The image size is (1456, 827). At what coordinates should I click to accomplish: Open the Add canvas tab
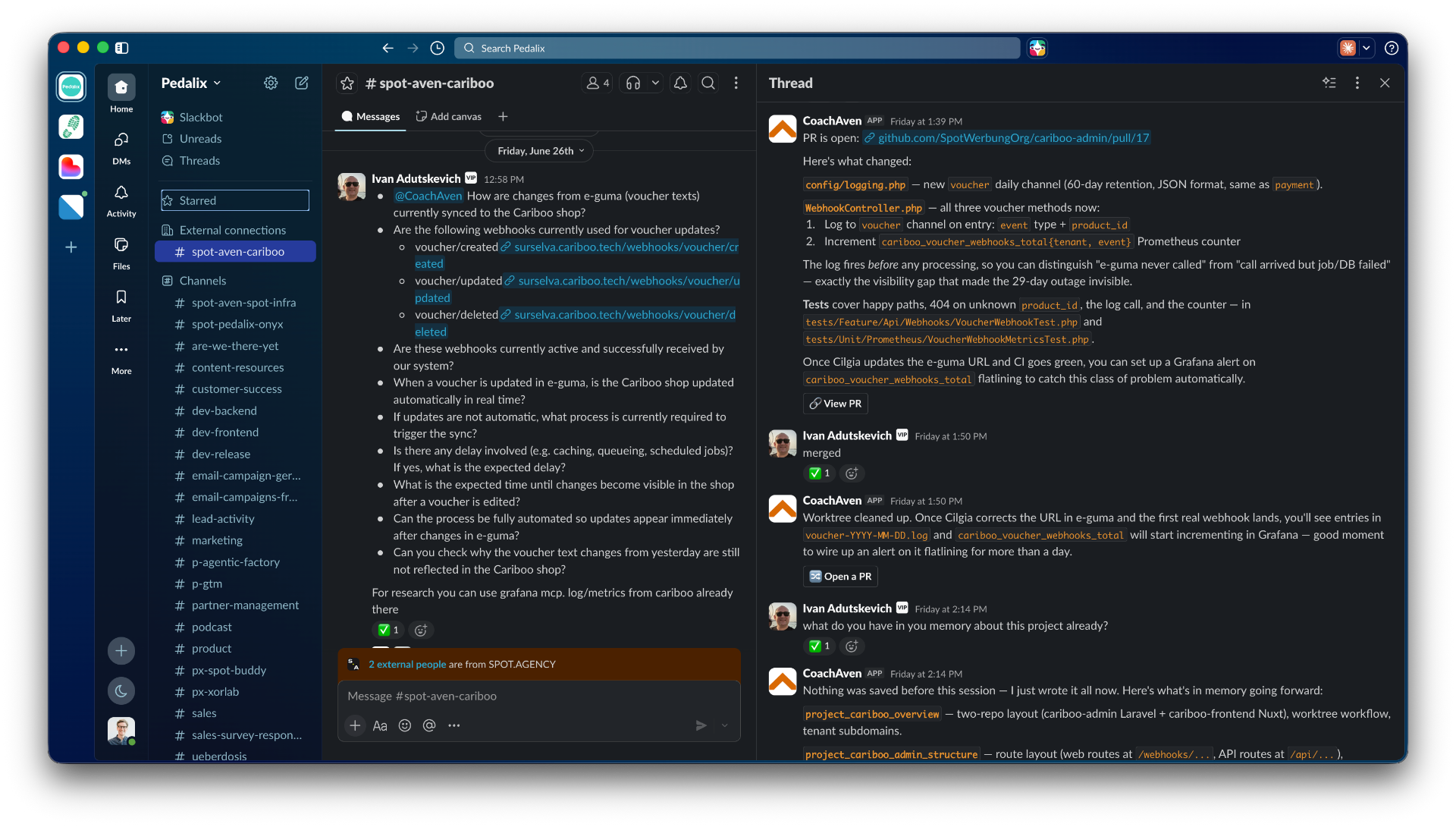(449, 117)
